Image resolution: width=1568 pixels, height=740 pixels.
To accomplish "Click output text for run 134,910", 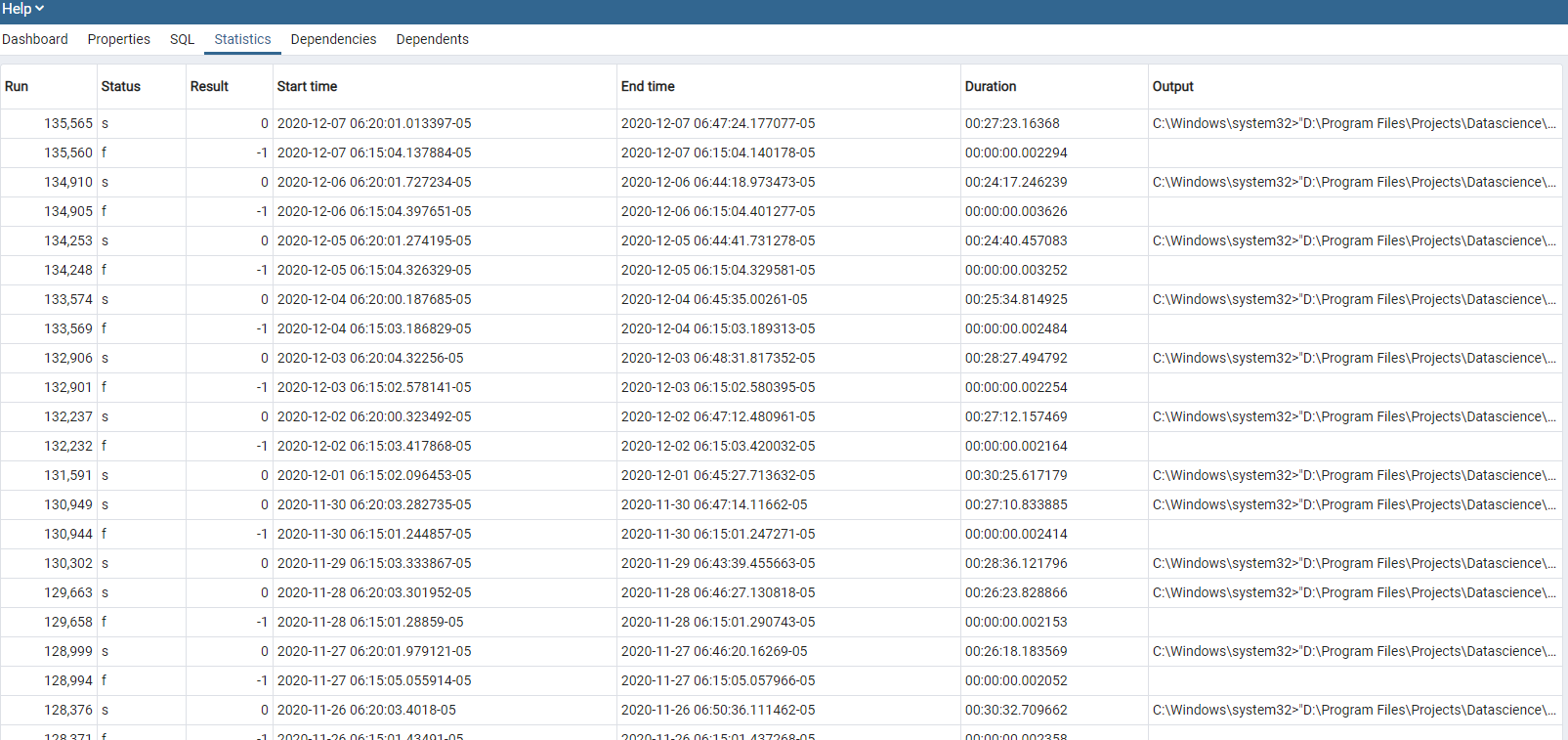I will 1353,182.
